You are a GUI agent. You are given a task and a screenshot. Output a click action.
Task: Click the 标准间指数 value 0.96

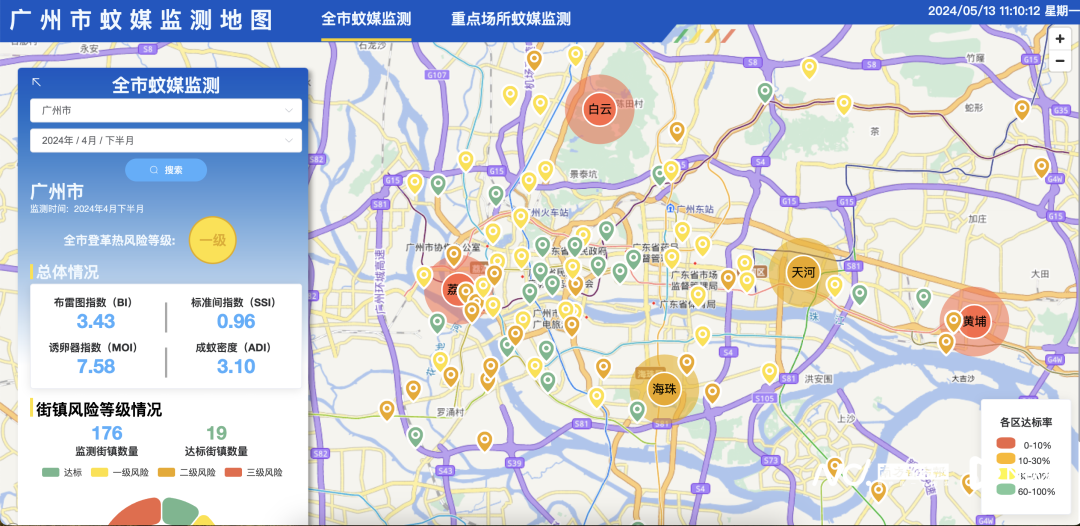236,321
